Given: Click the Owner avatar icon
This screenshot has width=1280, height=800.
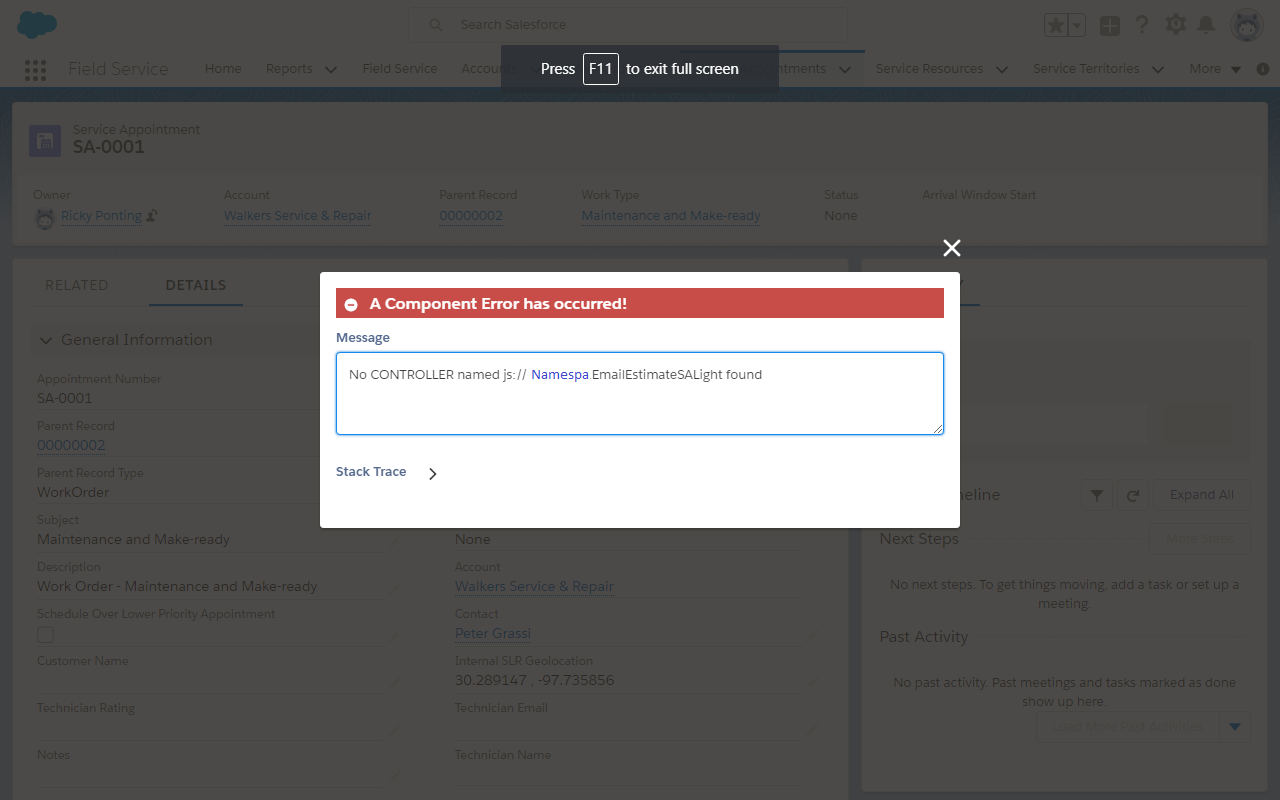Looking at the screenshot, I should pyautogui.click(x=45, y=219).
